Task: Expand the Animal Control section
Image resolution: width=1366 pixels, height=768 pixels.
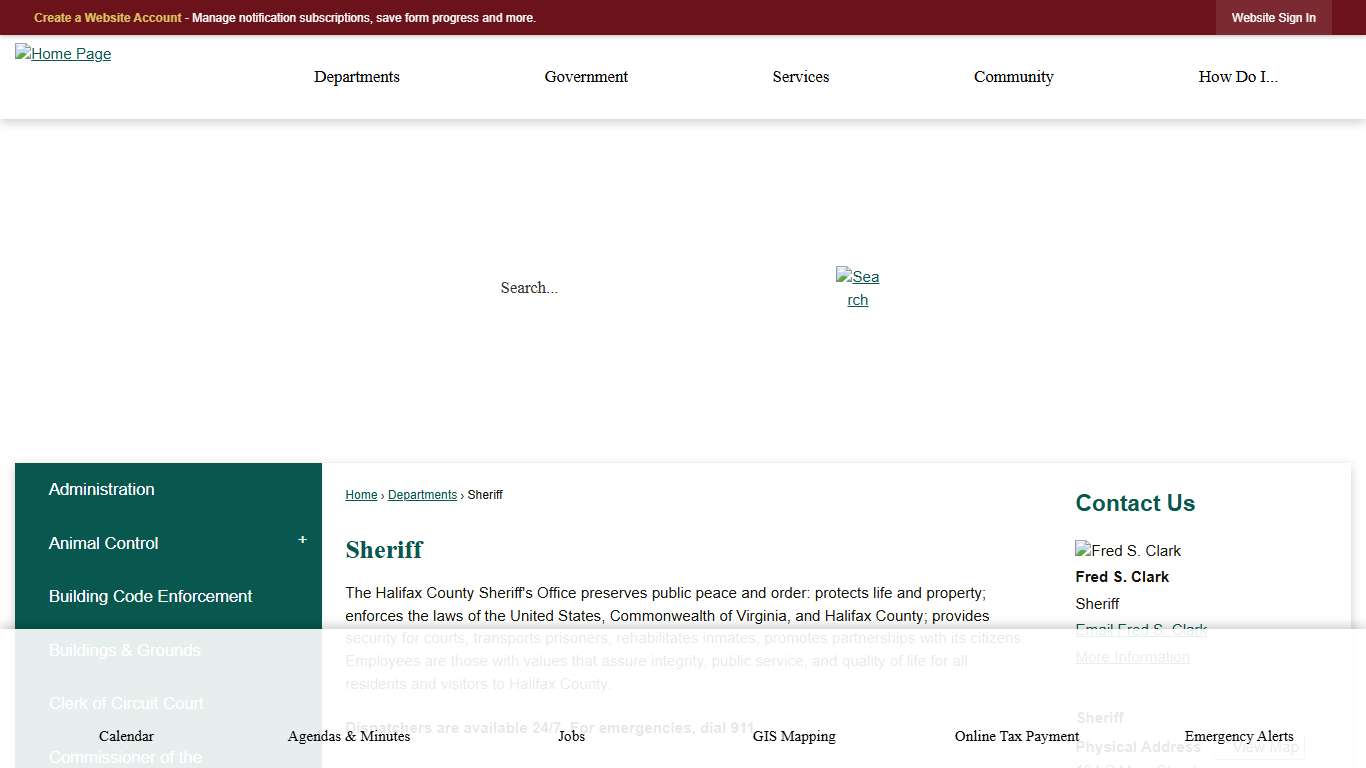Action: tap(302, 539)
